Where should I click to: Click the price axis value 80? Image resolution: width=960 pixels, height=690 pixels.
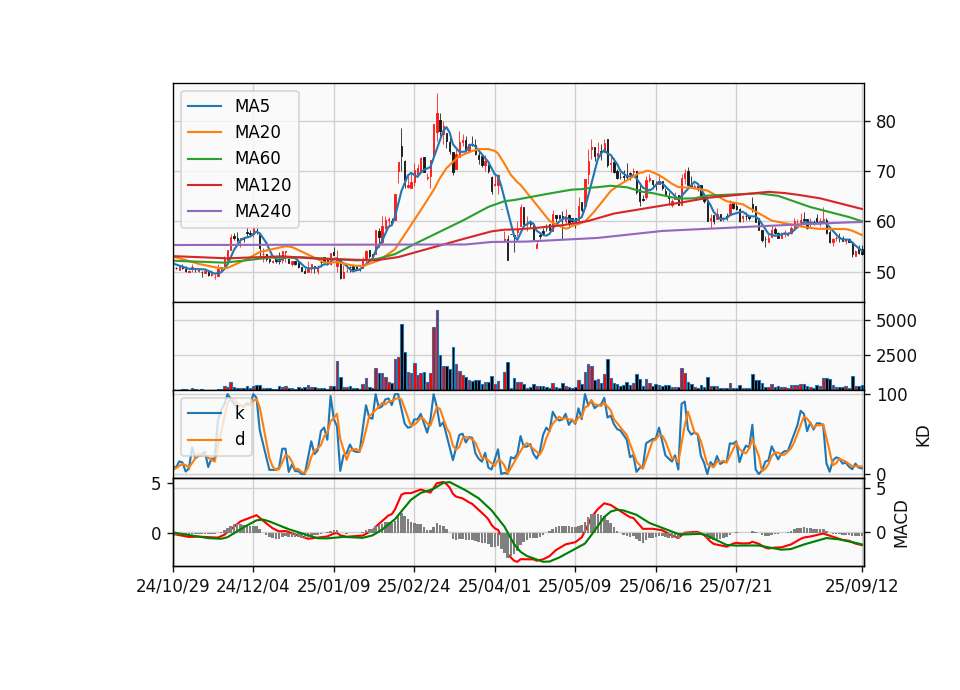pyautogui.click(x=886, y=122)
